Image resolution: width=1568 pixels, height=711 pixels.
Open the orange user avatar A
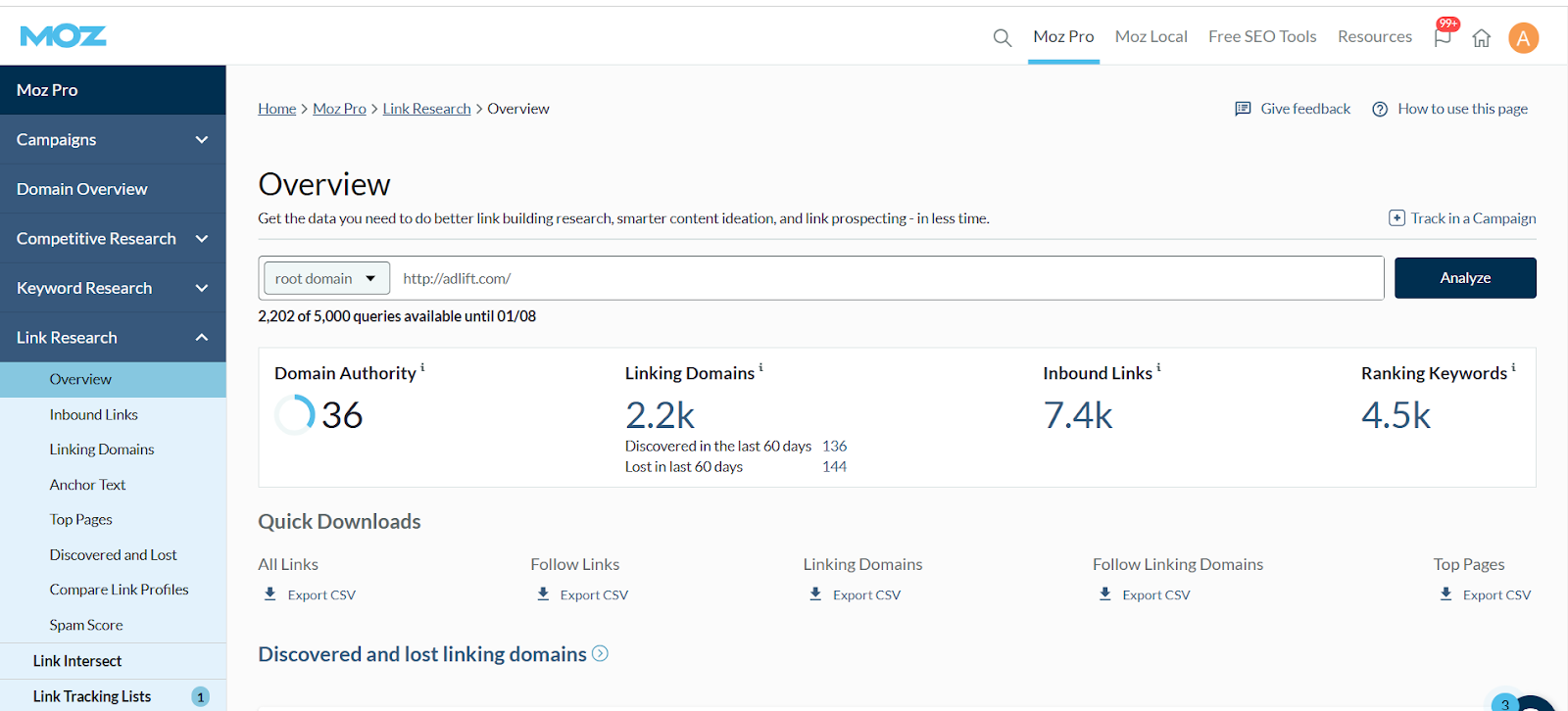(x=1523, y=38)
